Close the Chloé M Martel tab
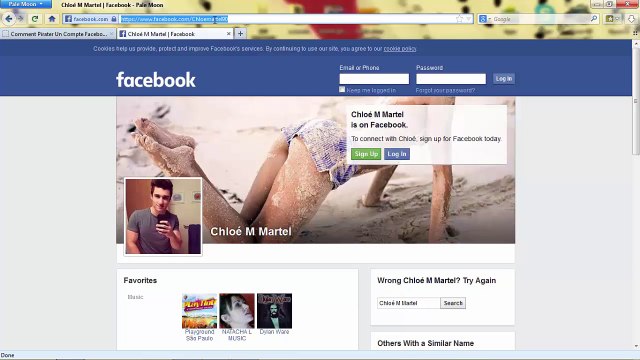This screenshot has height=360, width=640. (229, 34)
